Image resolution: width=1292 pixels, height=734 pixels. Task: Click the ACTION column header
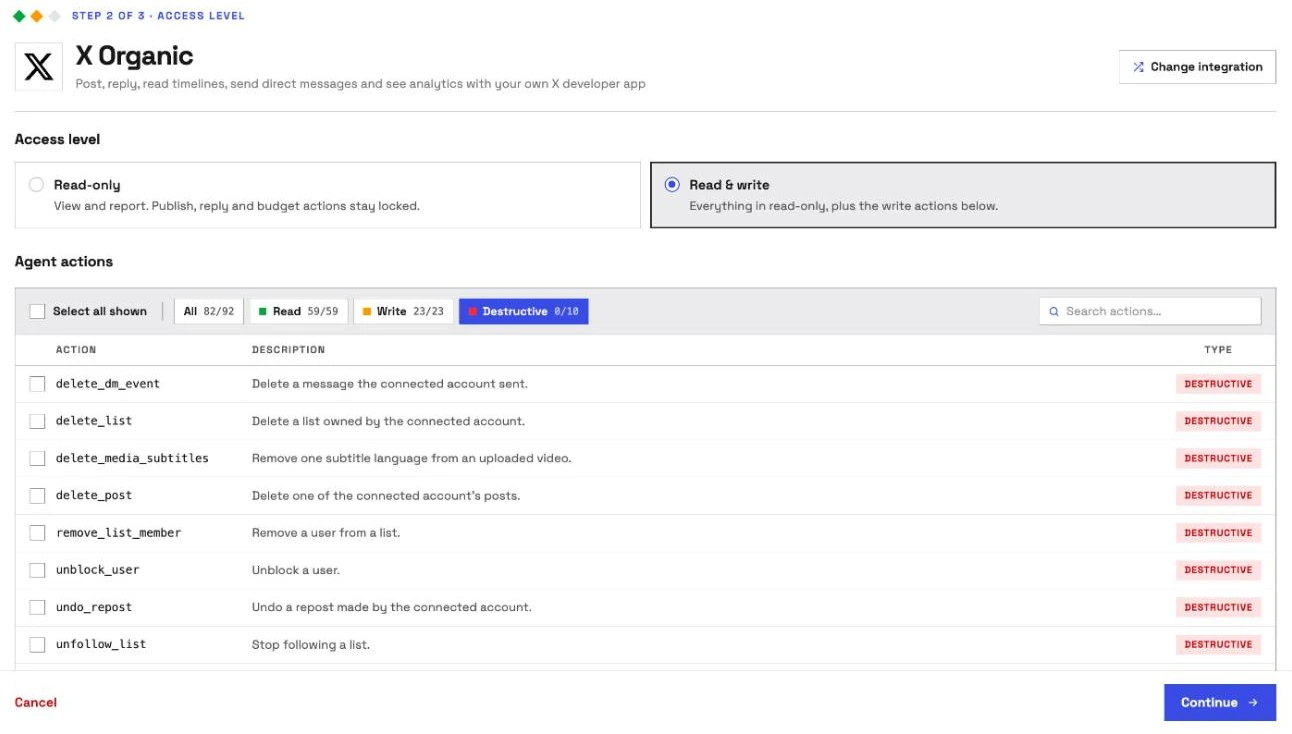[76, 350]
